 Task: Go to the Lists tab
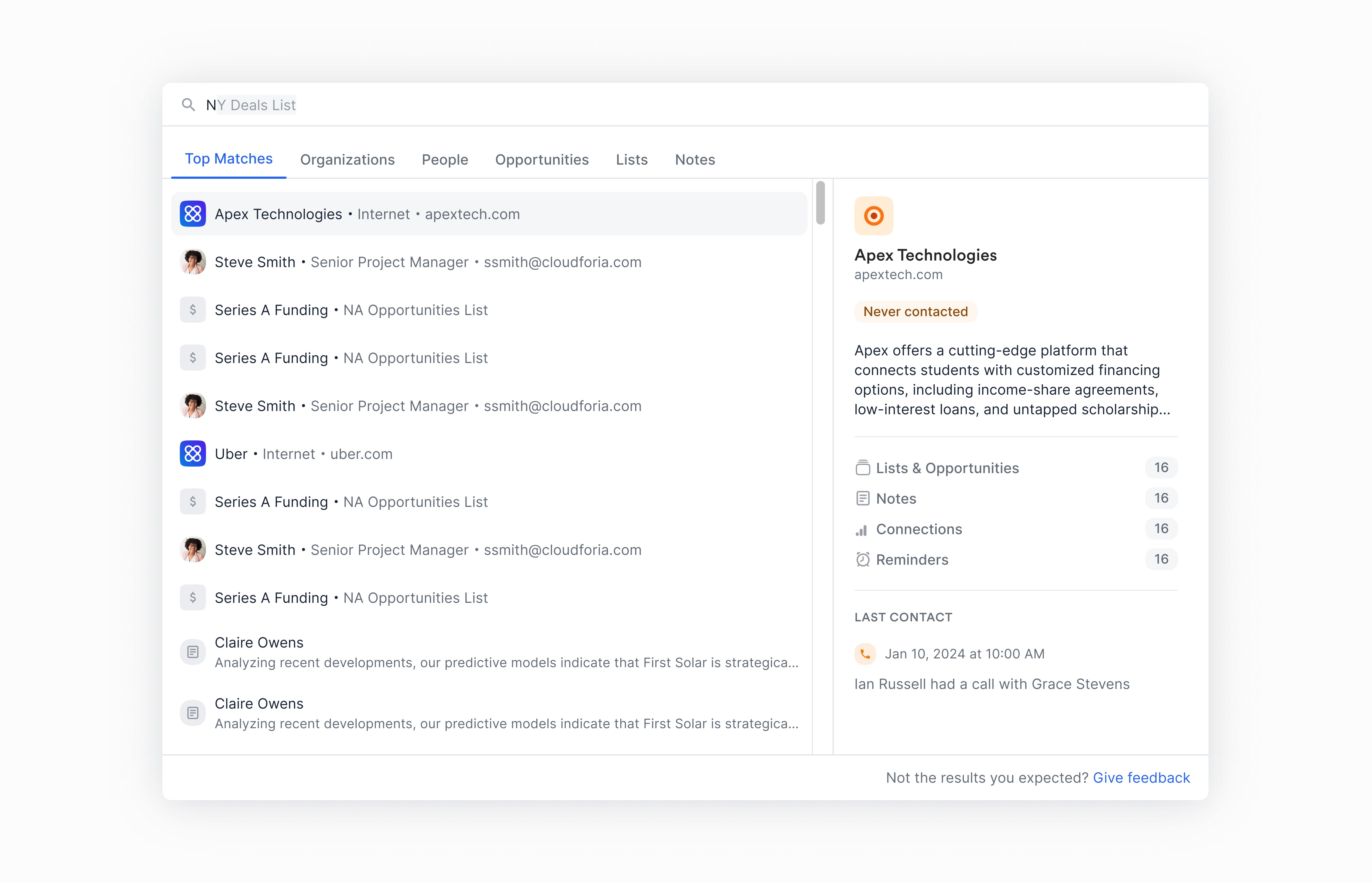(x=632, y=159)
